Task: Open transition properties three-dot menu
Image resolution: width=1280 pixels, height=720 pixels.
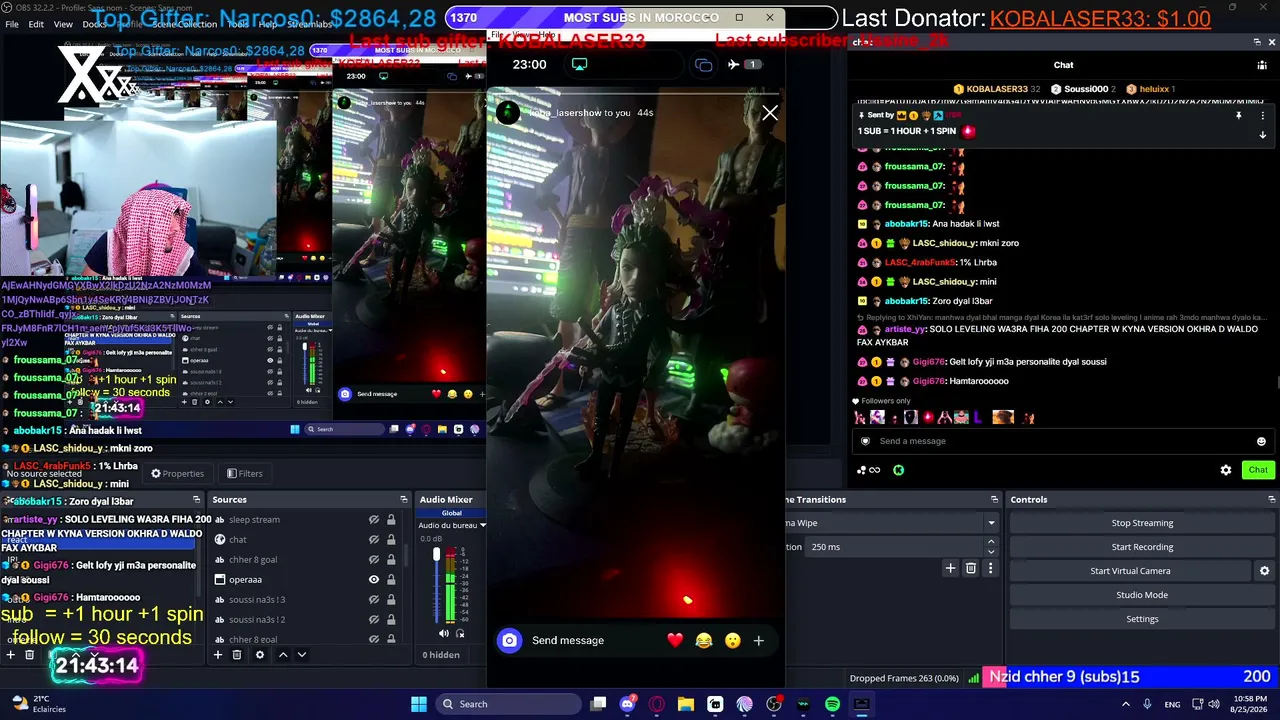Action: (991, 568)
